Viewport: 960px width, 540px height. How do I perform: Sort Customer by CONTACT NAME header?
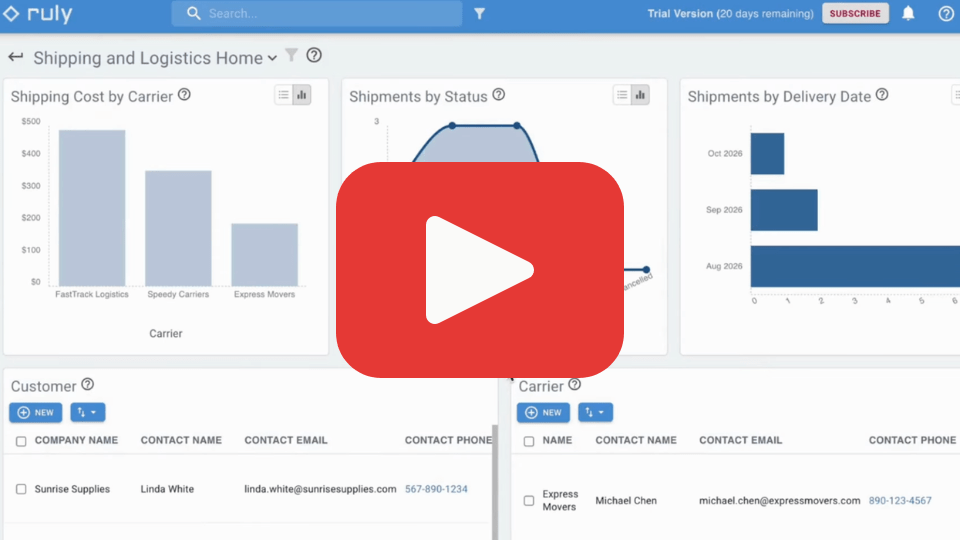click(x=181, y=440)
